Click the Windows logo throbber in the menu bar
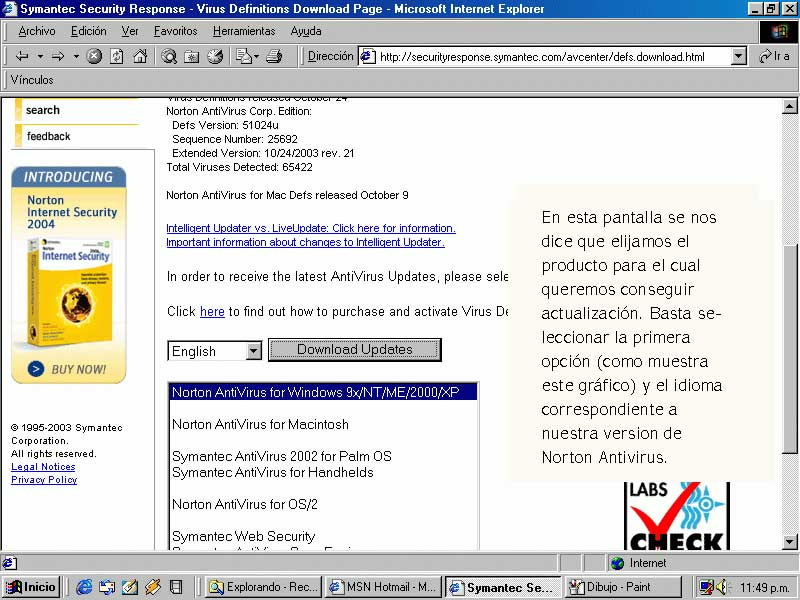Viewport: 800px width, 600px height. (x=779, y=32)
